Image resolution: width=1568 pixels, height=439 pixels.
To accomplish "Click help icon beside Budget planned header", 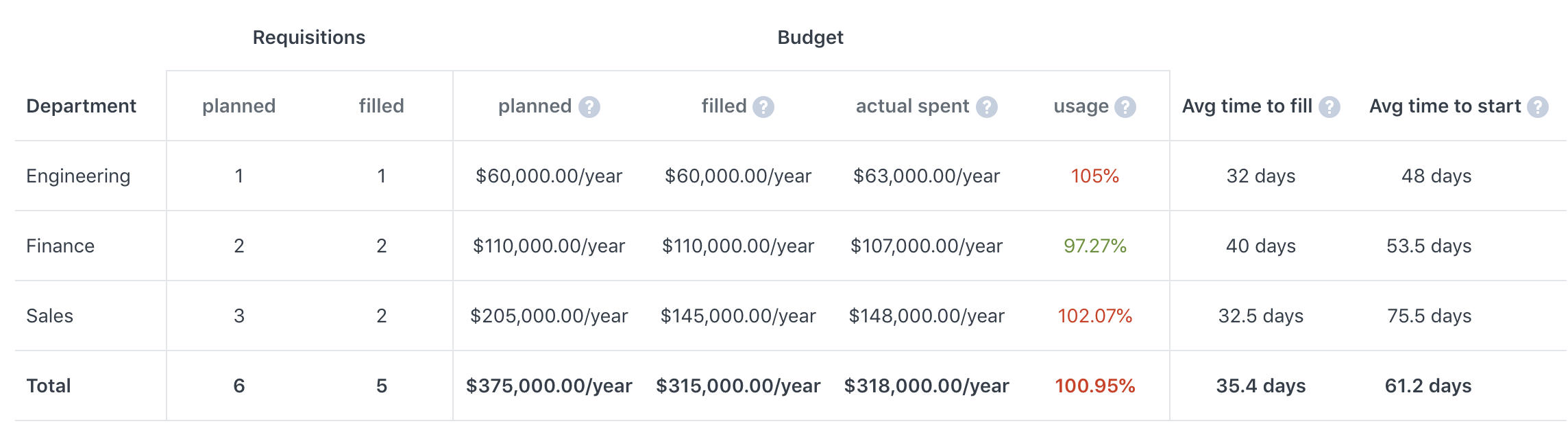I will click(589, 107).
